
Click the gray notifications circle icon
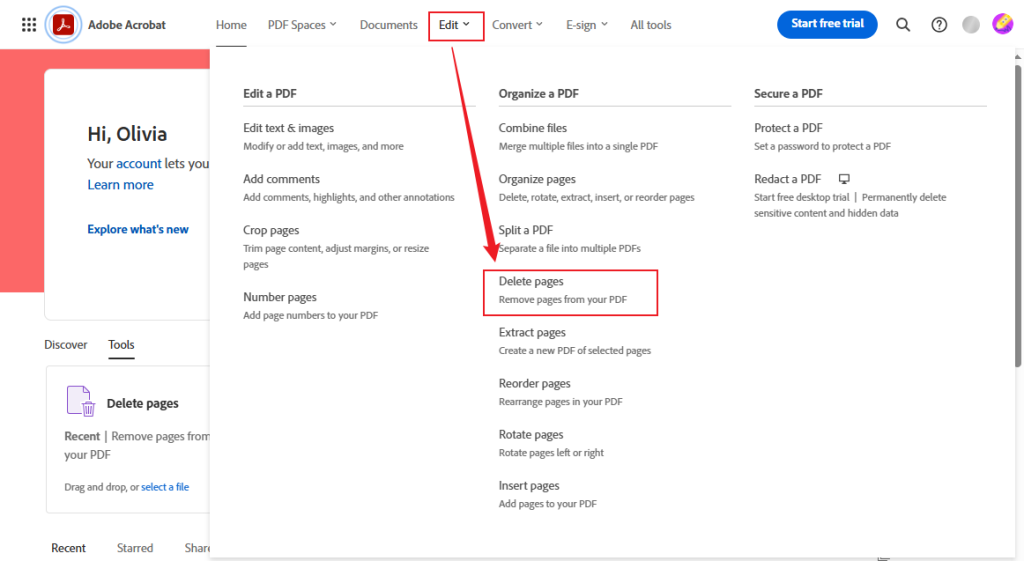(970, 25)
